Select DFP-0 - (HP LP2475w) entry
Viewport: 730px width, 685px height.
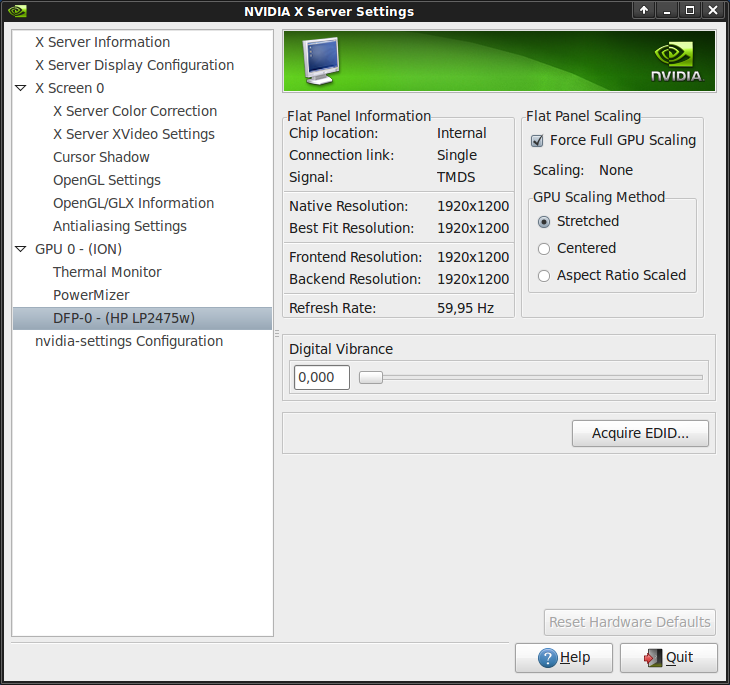coord(142,318)
